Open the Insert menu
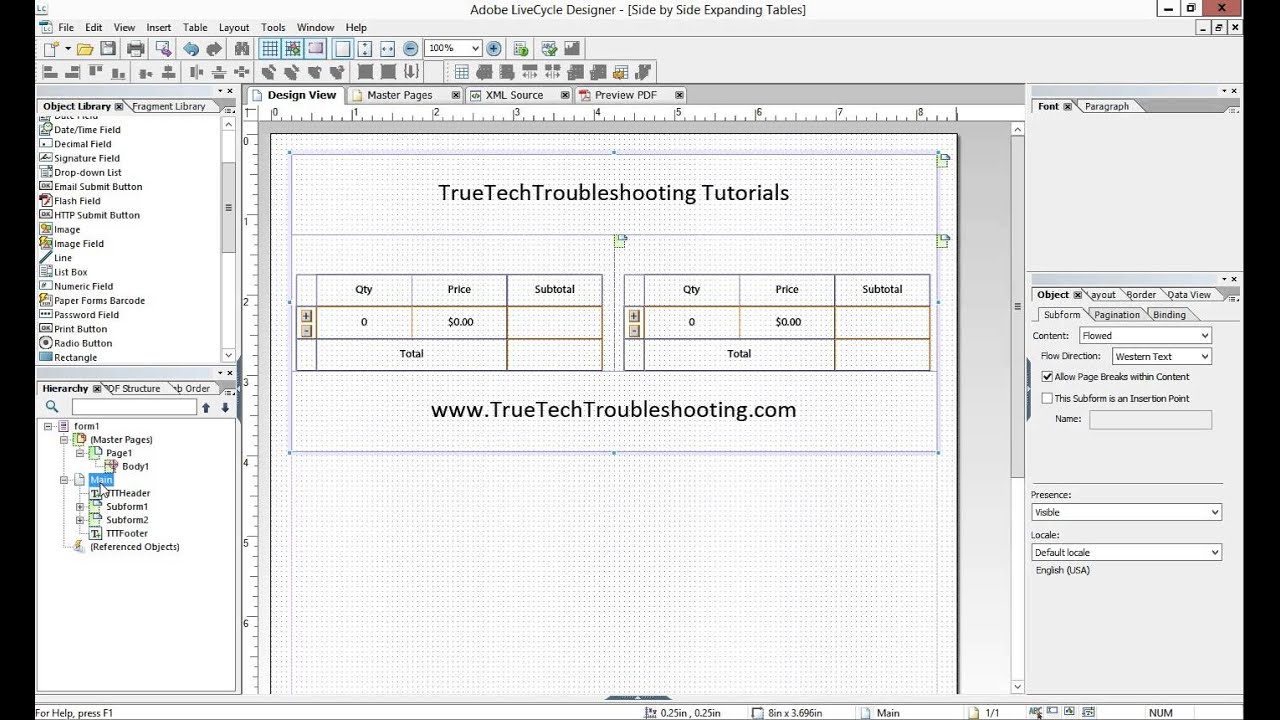Viewport: 1280px width, 720px height. 159,27
